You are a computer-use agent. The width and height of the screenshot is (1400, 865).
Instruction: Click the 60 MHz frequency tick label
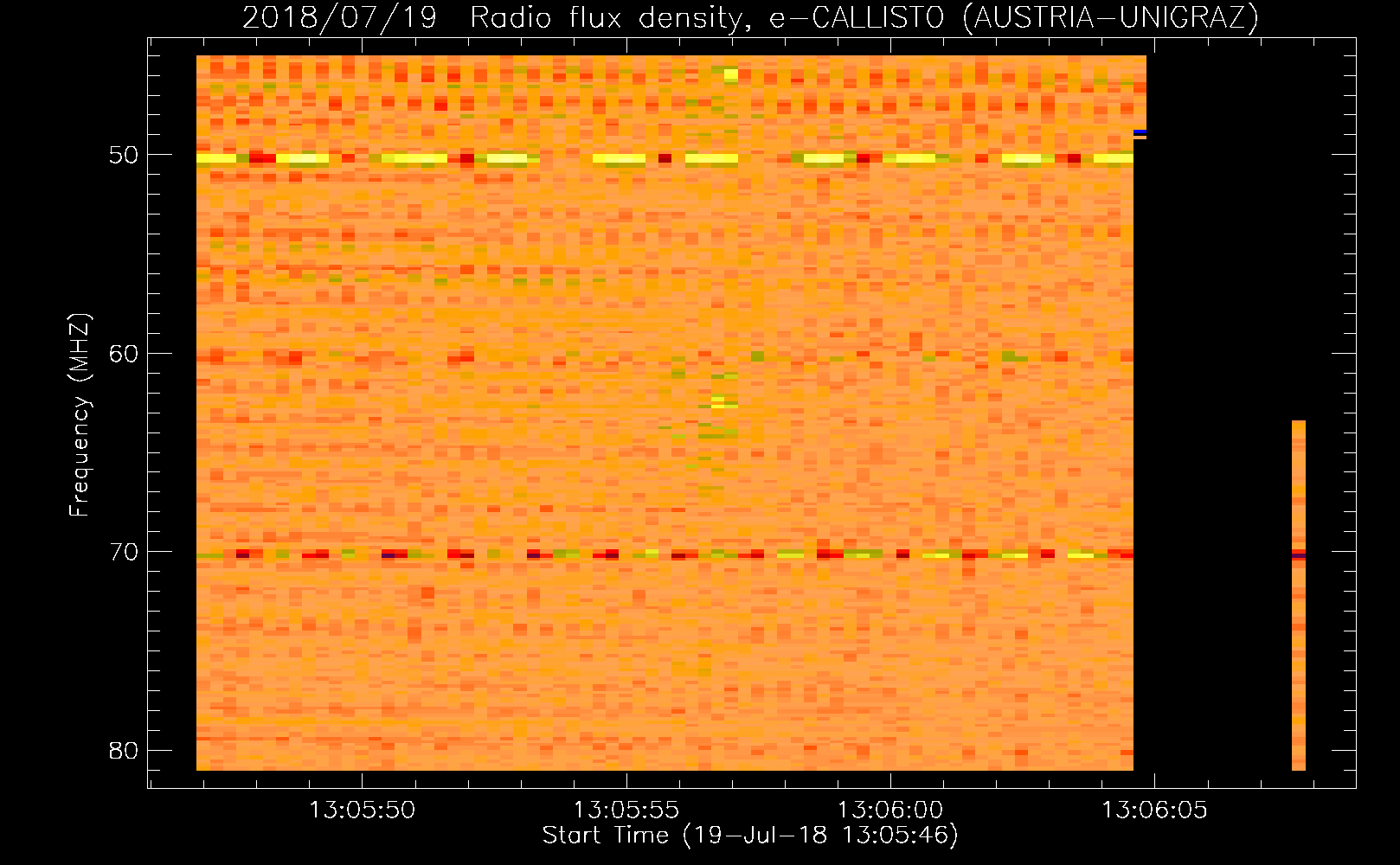125,353
